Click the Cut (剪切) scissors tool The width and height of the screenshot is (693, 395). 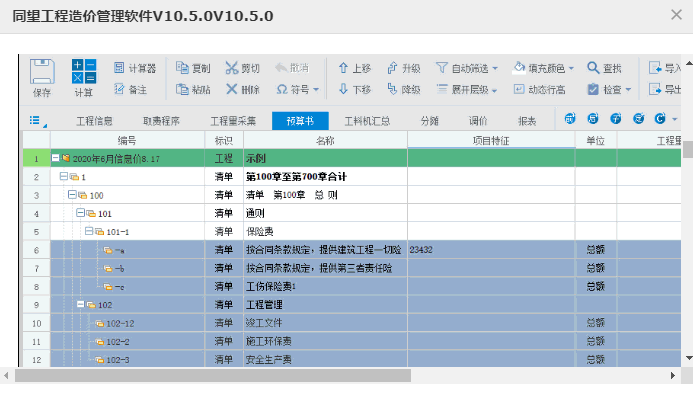tap(242, 68)
